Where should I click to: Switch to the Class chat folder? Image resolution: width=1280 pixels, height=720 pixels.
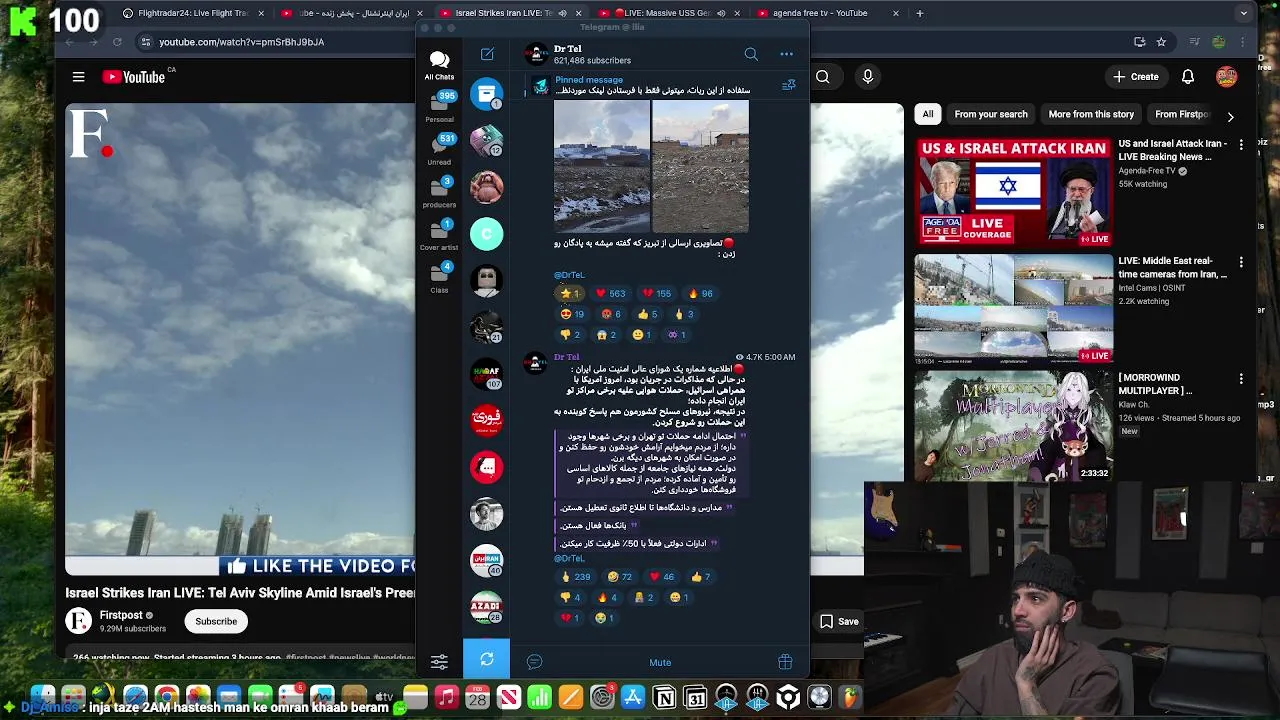pyautogui.click(x=439, y=279)
